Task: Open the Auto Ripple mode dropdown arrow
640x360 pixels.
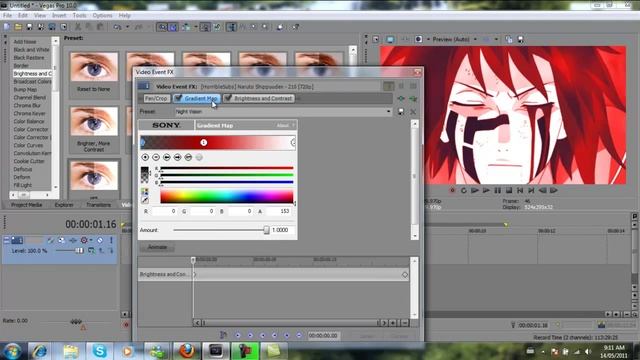Action: [196, 27]
